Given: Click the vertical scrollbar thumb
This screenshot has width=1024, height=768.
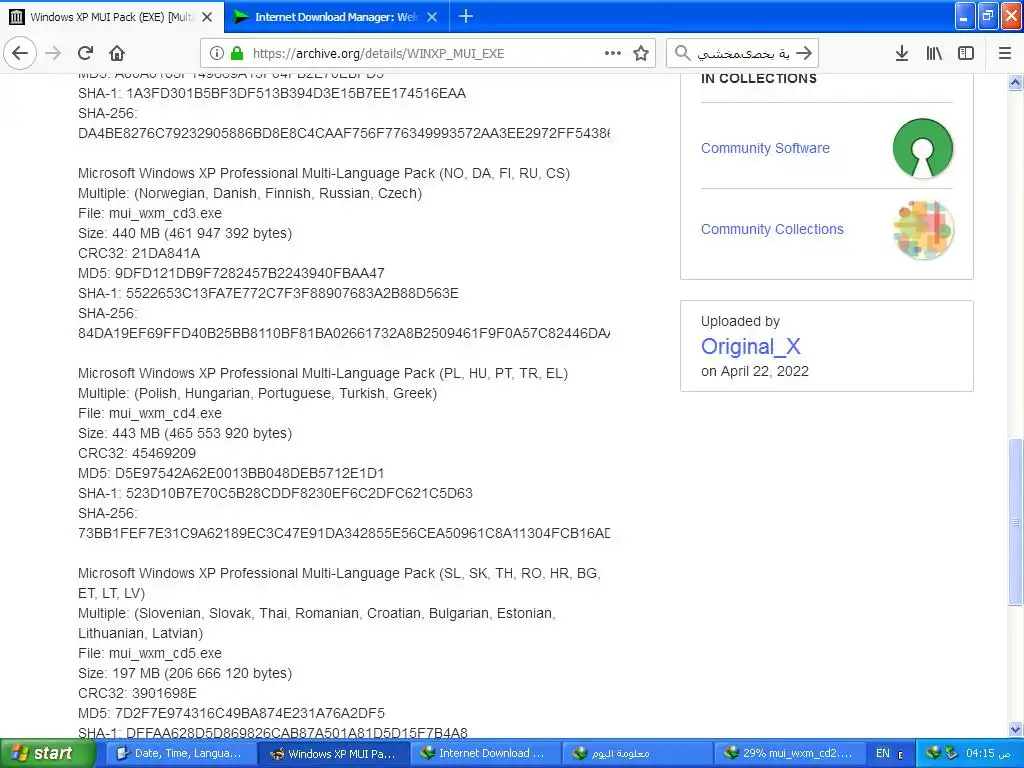Looking at the screenshot, I should 1015,522.
